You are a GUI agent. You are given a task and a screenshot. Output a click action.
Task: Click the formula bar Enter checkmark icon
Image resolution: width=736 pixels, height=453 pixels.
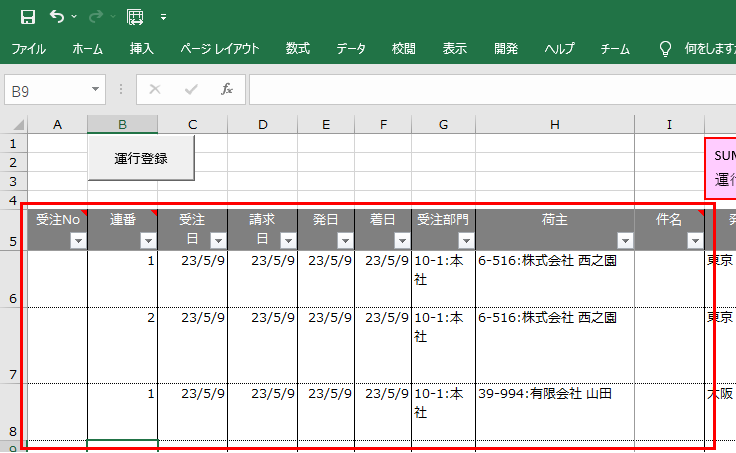(190, 90)
